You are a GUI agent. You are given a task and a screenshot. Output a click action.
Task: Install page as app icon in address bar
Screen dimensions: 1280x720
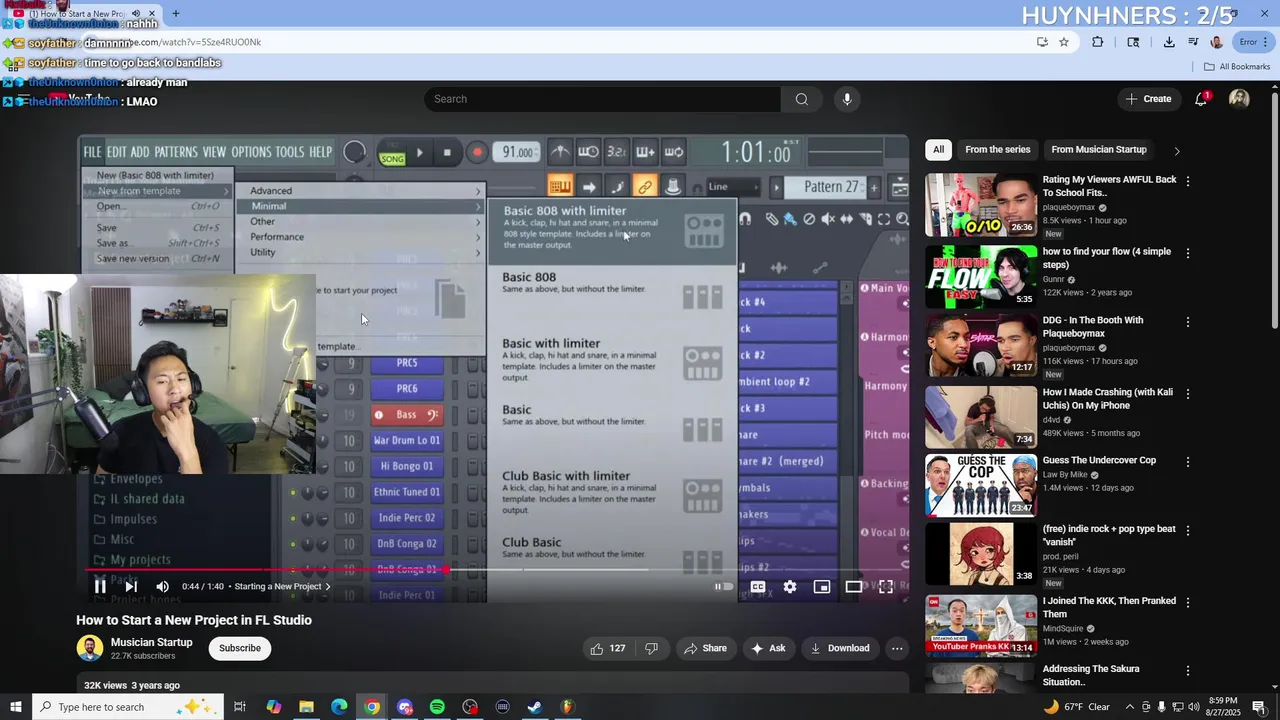[1042, 42]
